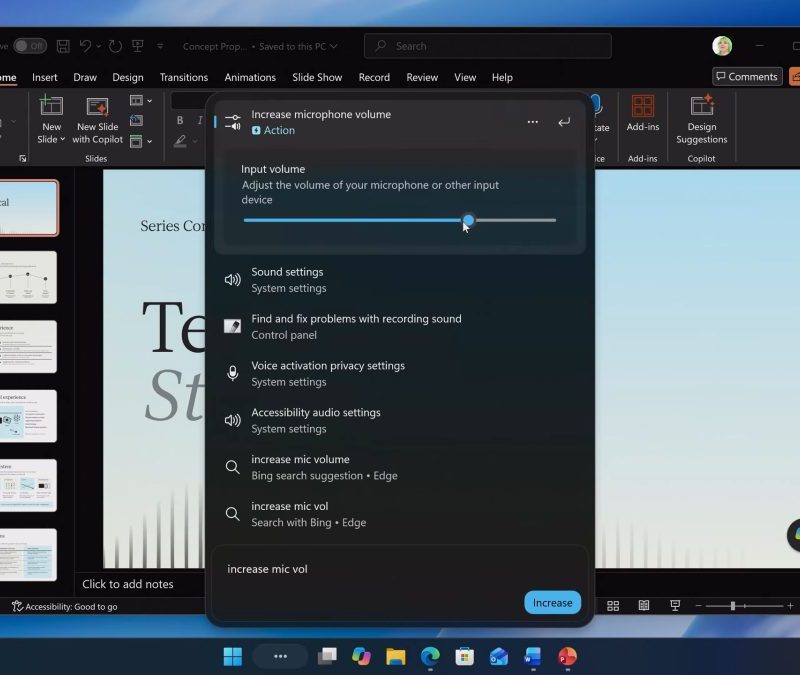Viewport: 800px width, 675px height.
Task: Click the zoom slider handle in status bar
Action: tap(733, 606)
